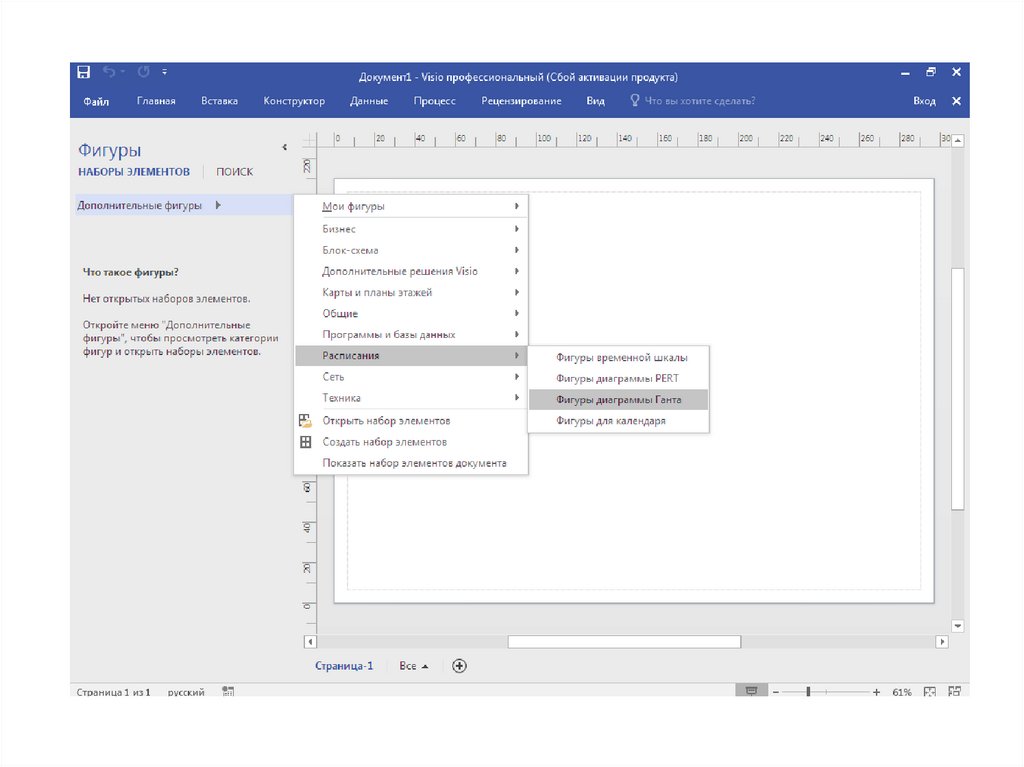Screen dimensions: 1024x767
Task: Click the Вход sign-in button
Action: [x=924, y=101]
